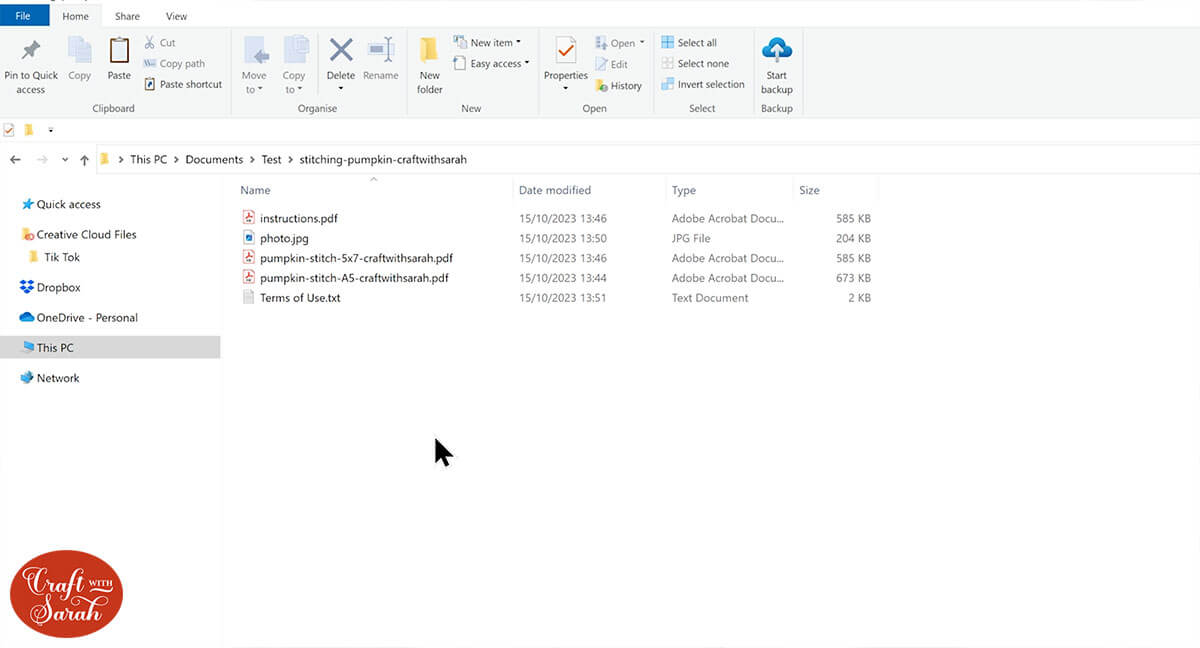Click the Documents breadcrumb in address bar

pyautogui.click(x=214, y=160)
